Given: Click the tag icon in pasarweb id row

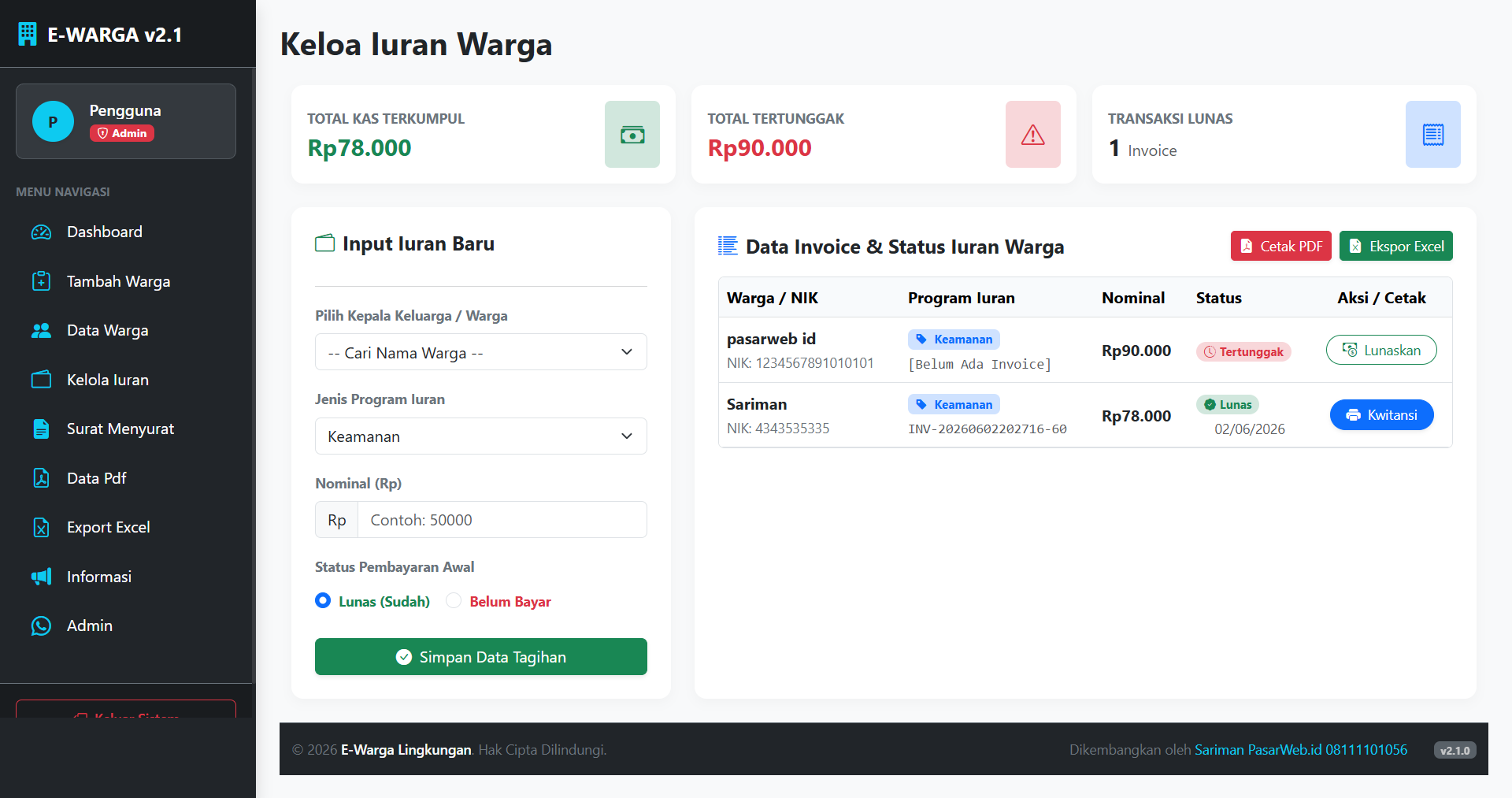Looking at the screenshot, I should click(921, 340).
